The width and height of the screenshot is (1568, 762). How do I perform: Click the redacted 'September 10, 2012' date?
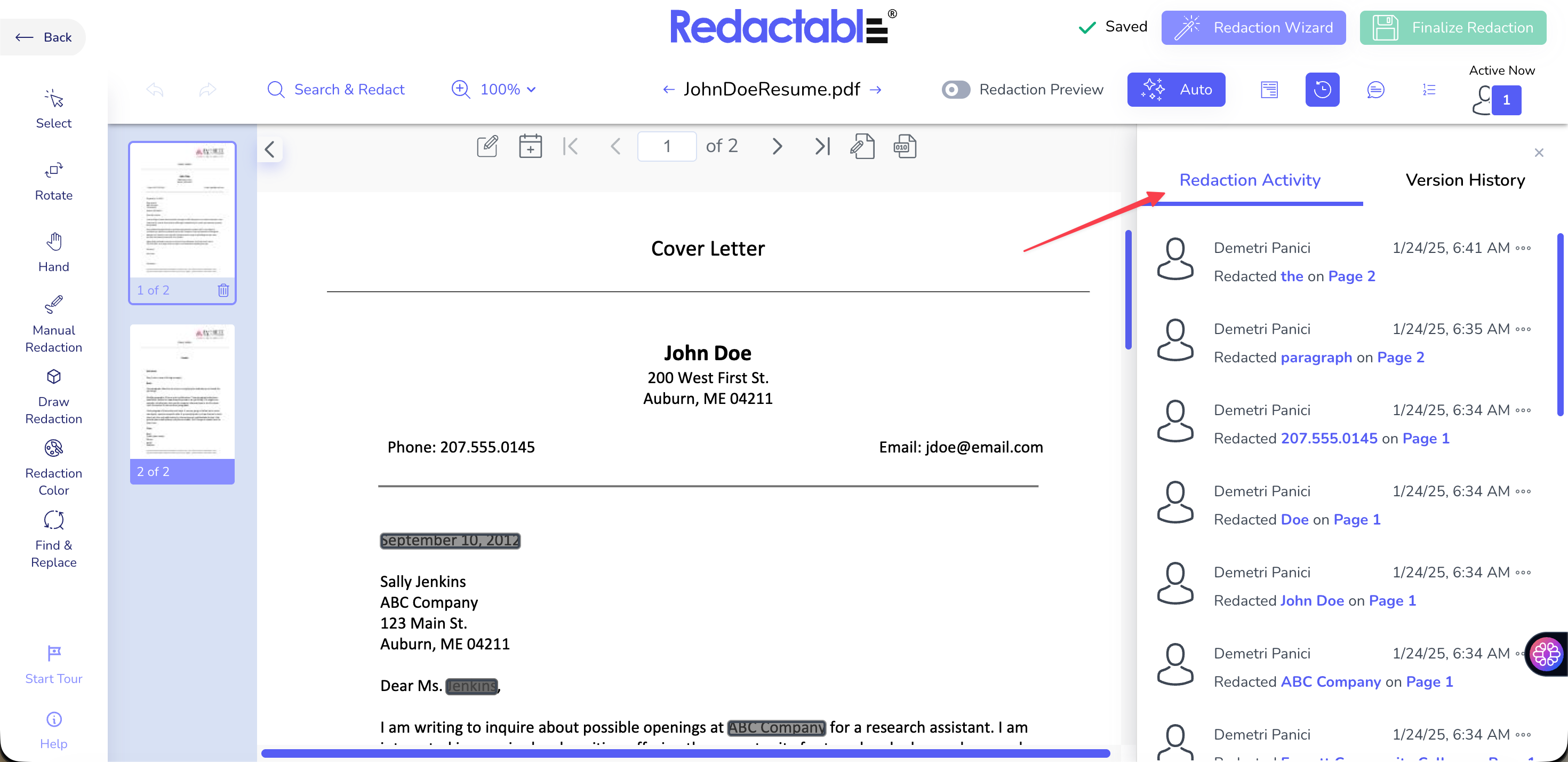(x=450, y=540)
